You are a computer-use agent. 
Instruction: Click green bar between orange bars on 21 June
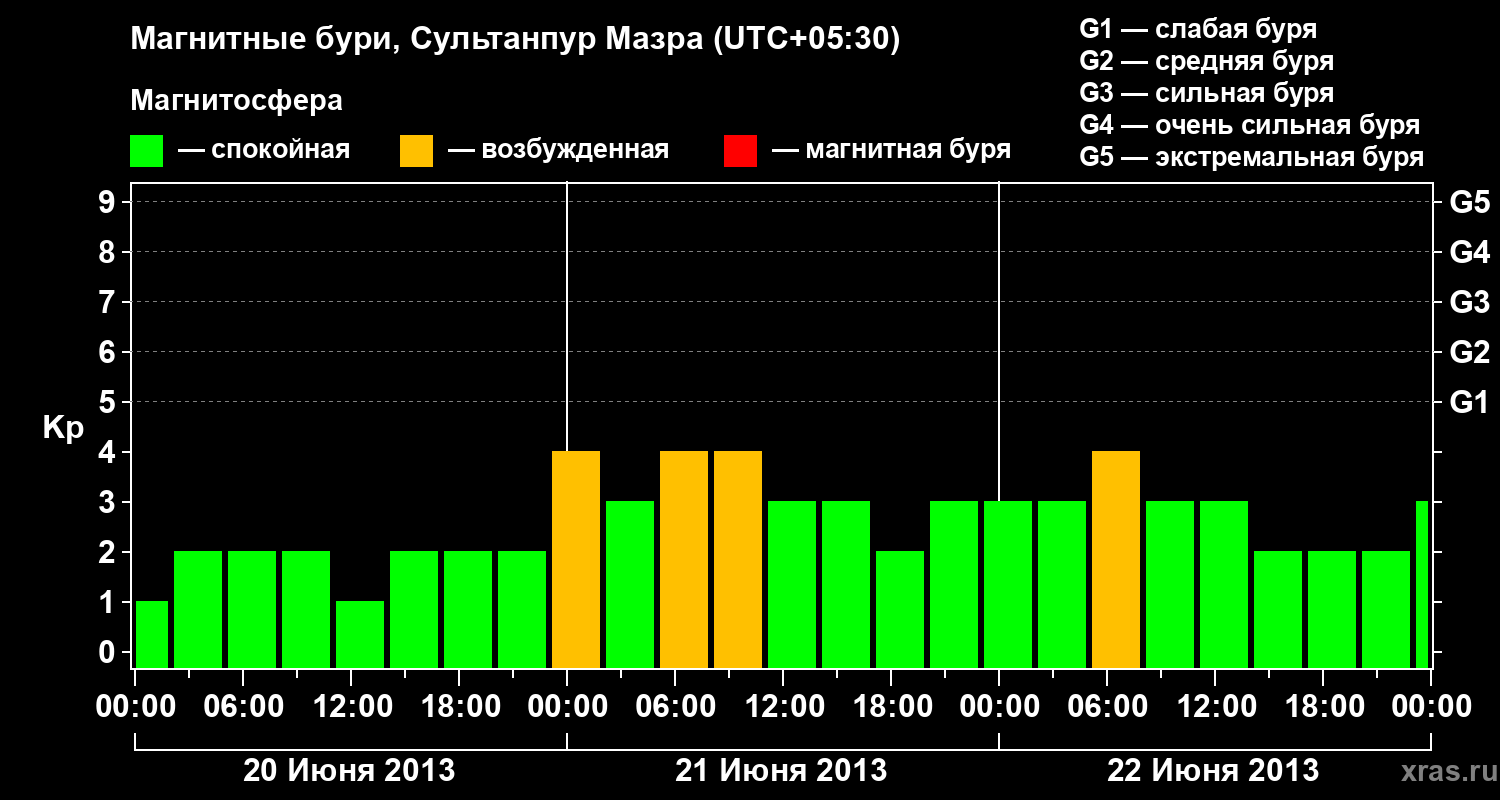630,584
